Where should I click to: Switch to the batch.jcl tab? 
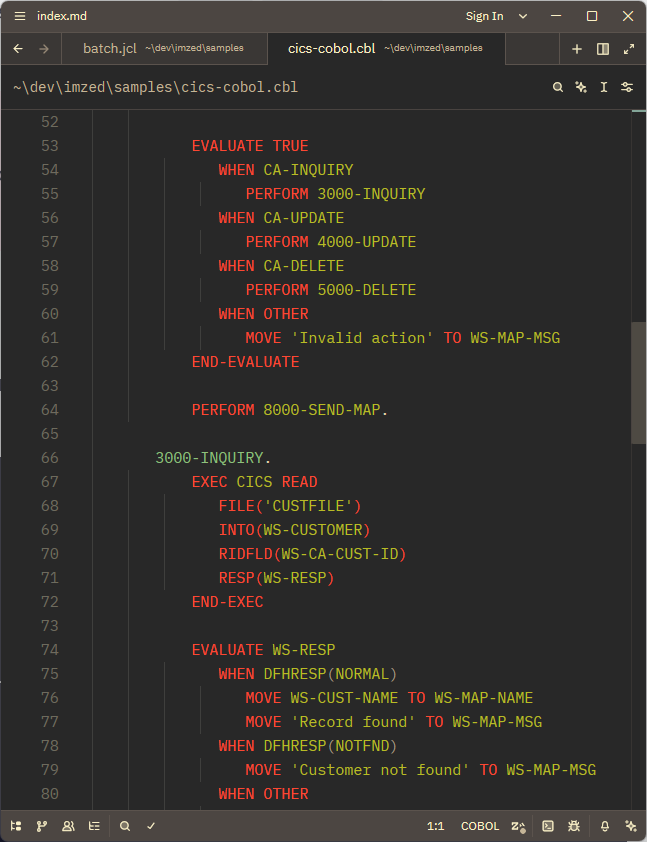[164, 49]
